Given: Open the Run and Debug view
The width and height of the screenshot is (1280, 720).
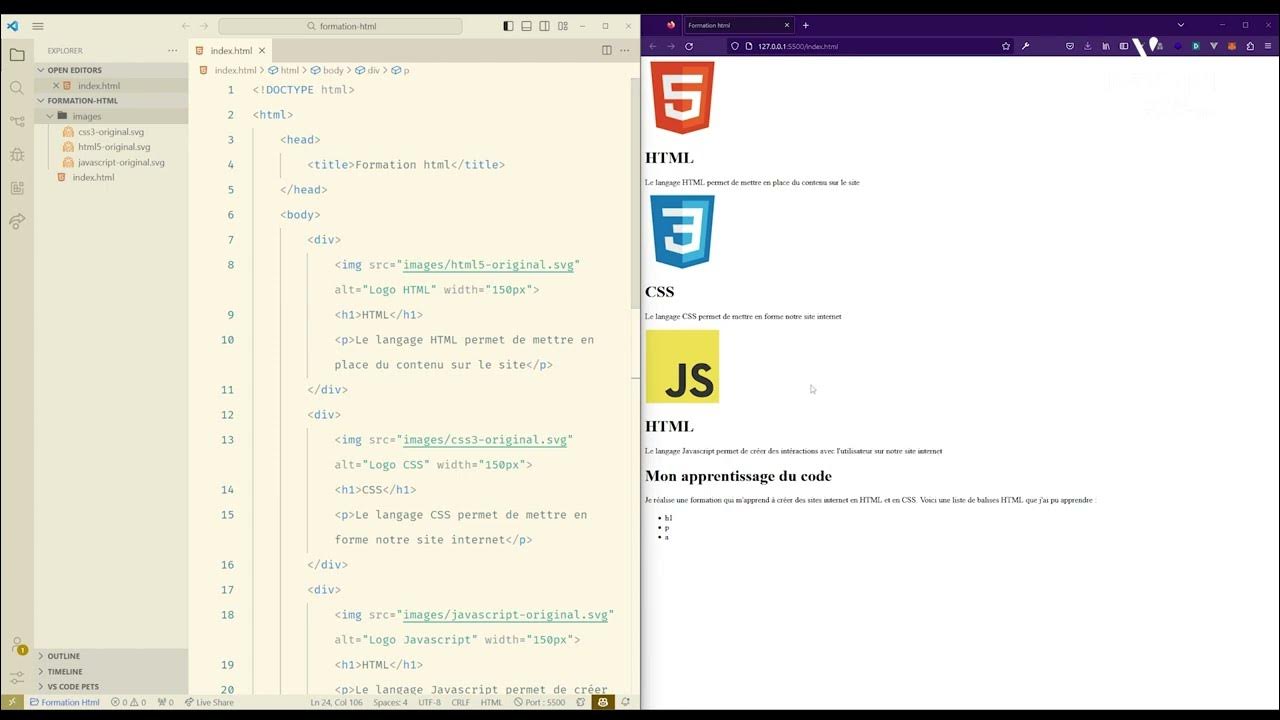Looking at the screenshot, I should [17, 154].
